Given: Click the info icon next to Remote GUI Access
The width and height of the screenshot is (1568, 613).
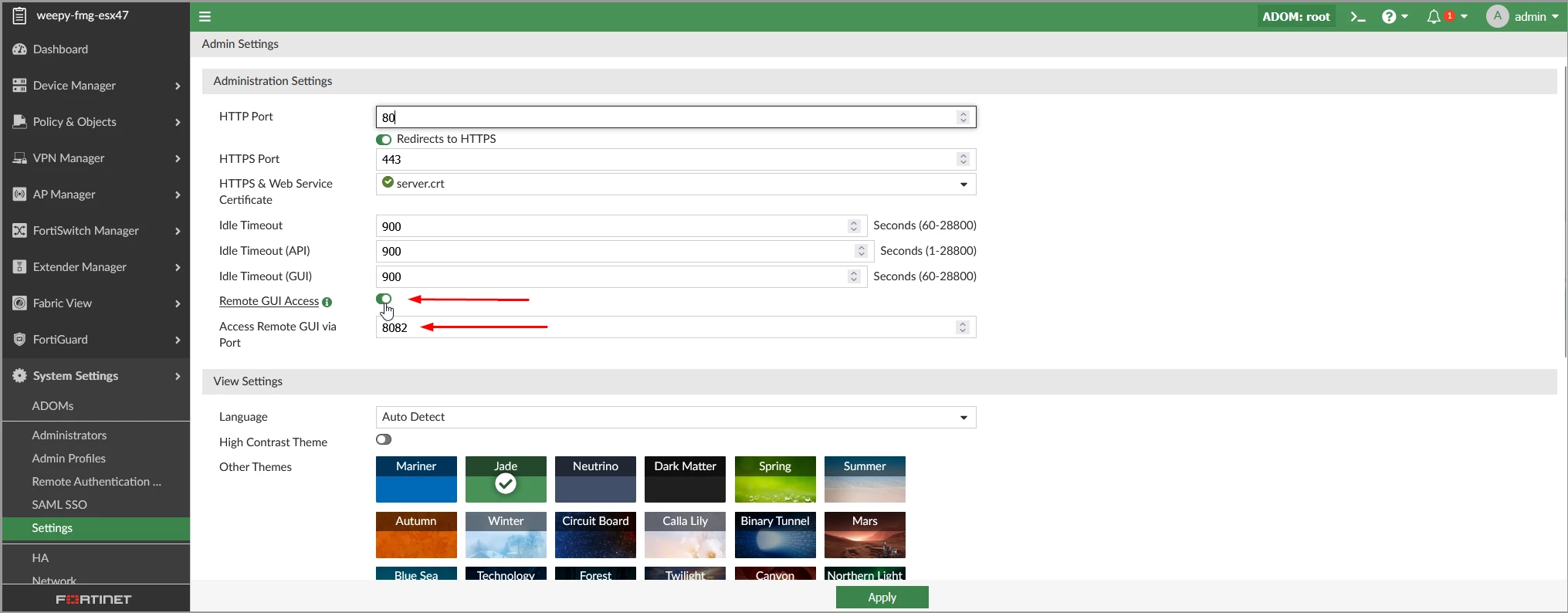Looking at the screenshot, I should [327, 302].
